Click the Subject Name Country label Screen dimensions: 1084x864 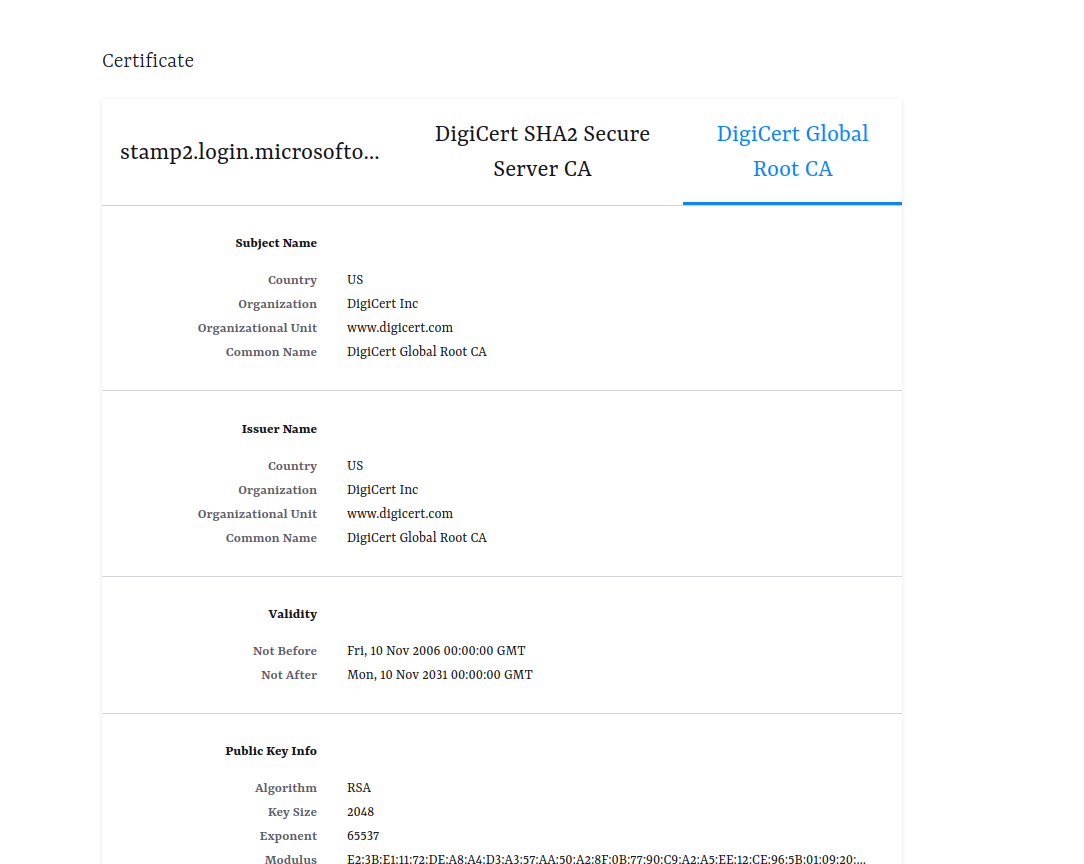(292, 280)
